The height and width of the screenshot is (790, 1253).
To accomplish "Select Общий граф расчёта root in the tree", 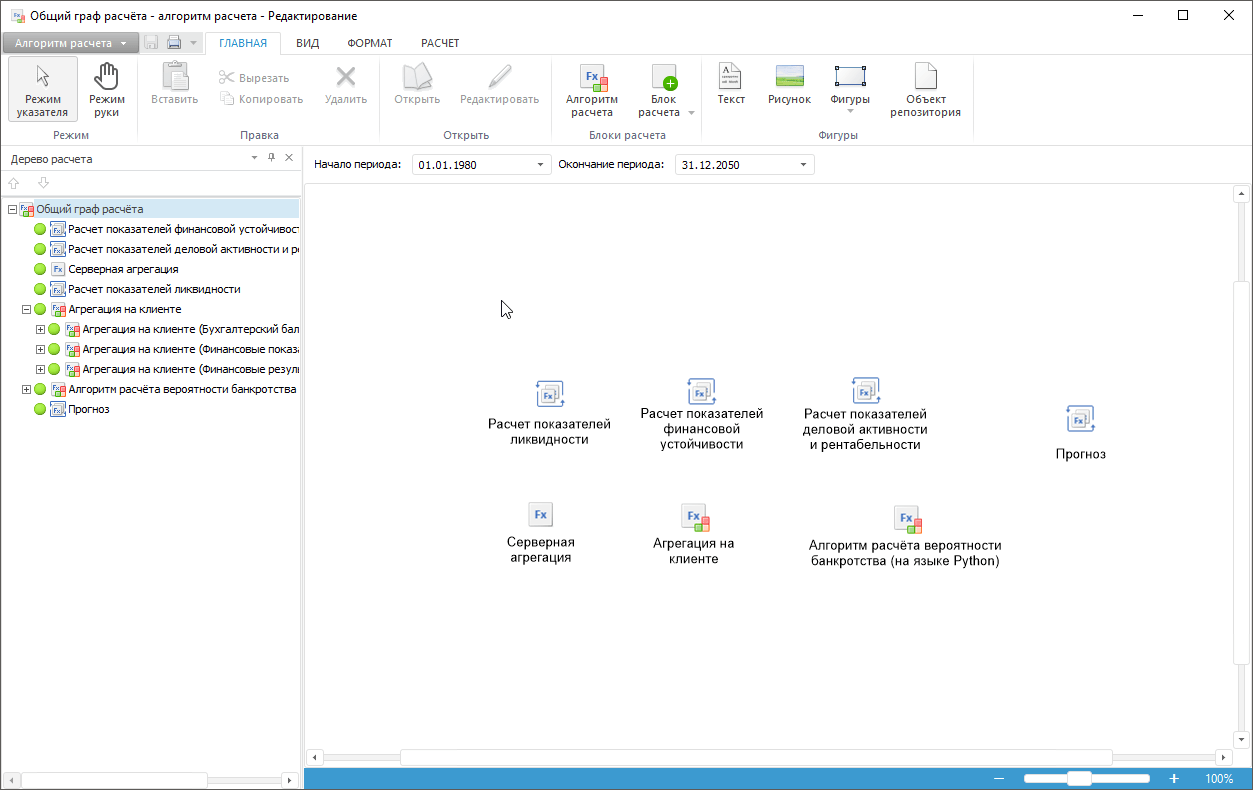I will click(90, 209).
